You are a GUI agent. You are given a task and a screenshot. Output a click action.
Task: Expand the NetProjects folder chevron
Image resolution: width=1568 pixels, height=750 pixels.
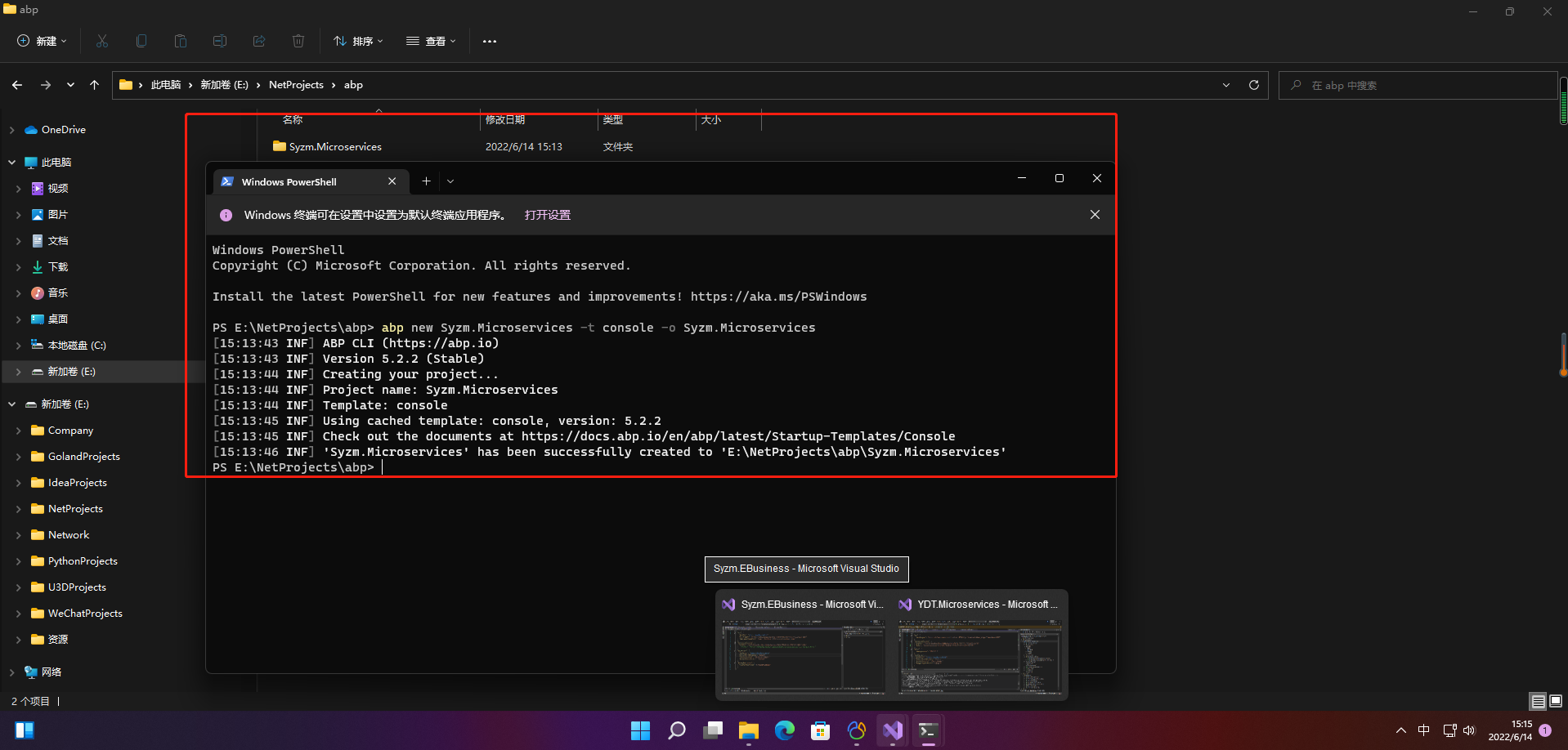click(x=19, y=509)
